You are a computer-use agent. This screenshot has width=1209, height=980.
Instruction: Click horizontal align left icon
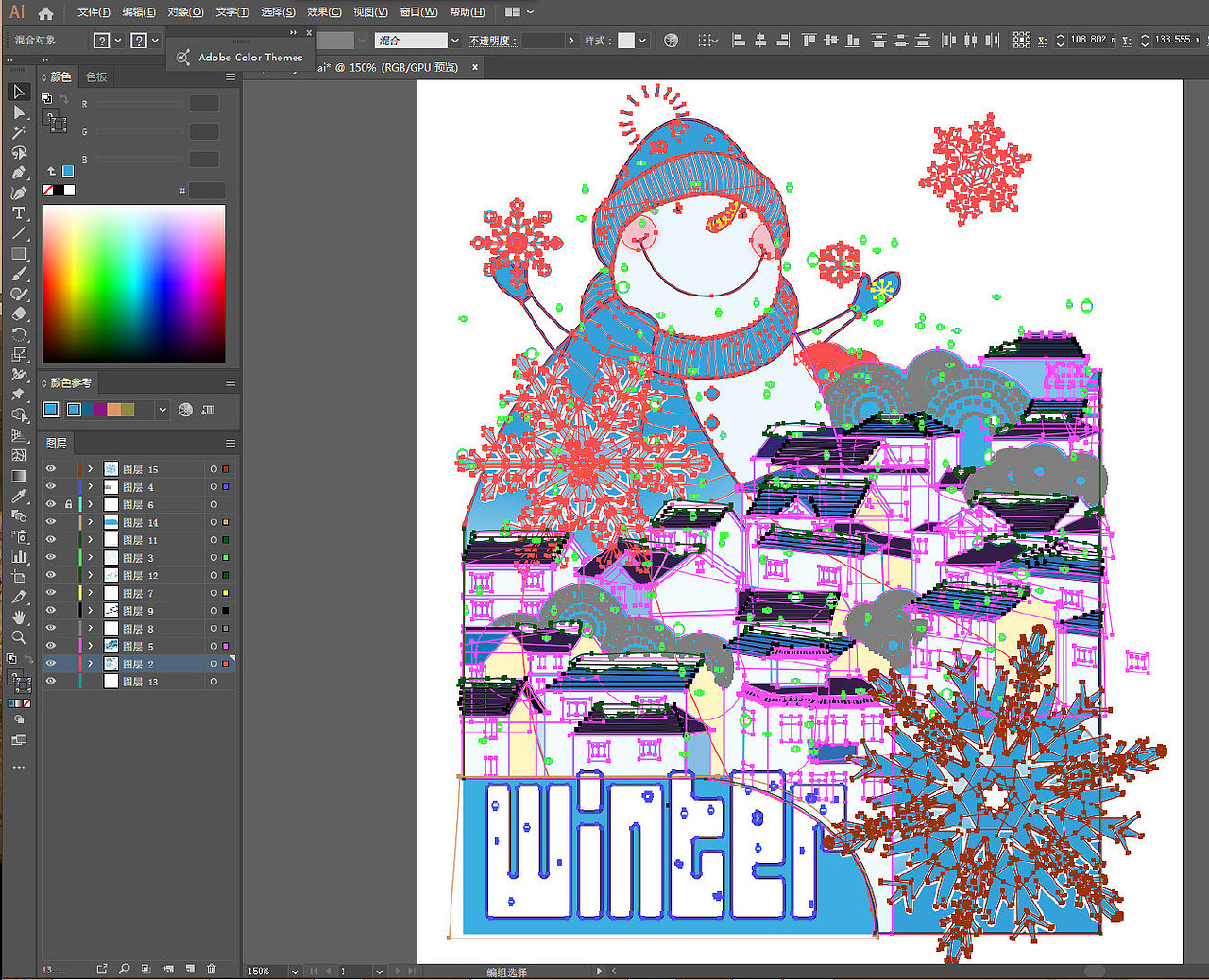coord(739,41)
